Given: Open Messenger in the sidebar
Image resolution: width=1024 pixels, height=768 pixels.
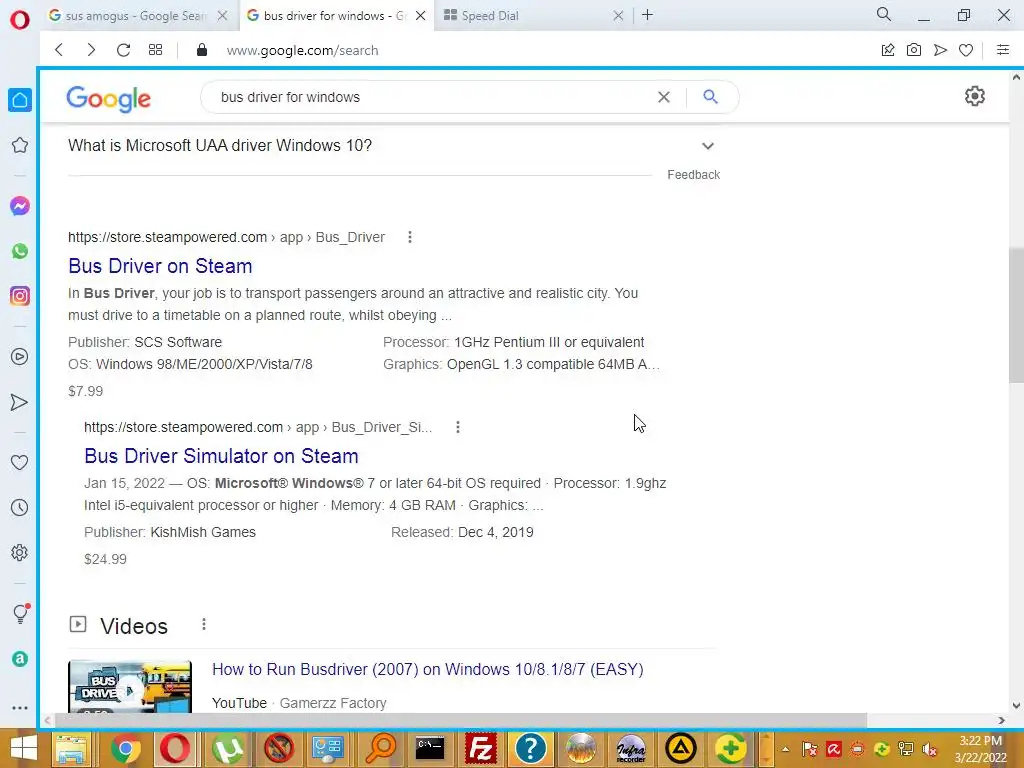Looking at the screenshot, I should click(20, 206).
